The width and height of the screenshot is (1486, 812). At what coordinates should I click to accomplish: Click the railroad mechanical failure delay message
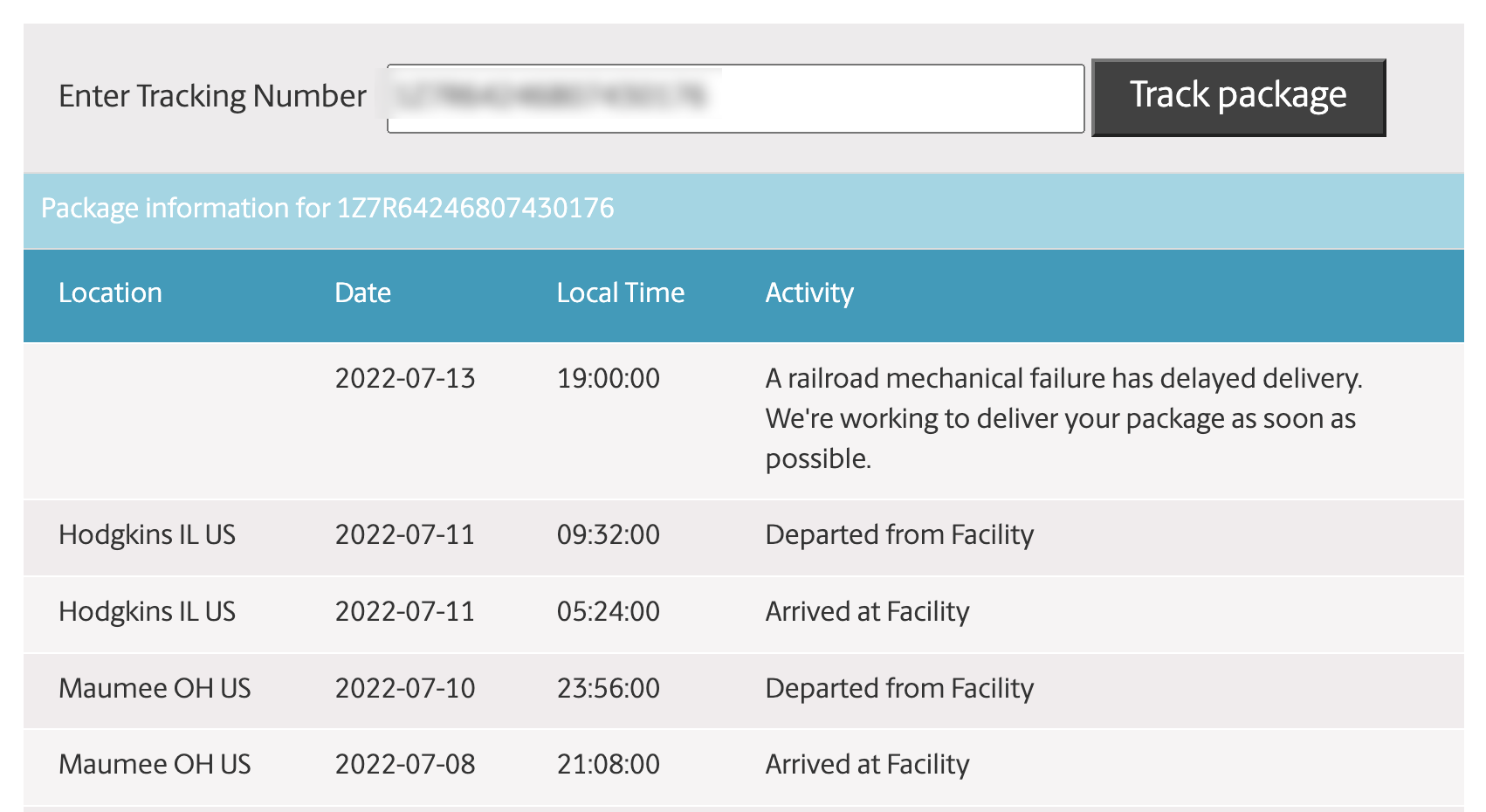point(1063,418)
